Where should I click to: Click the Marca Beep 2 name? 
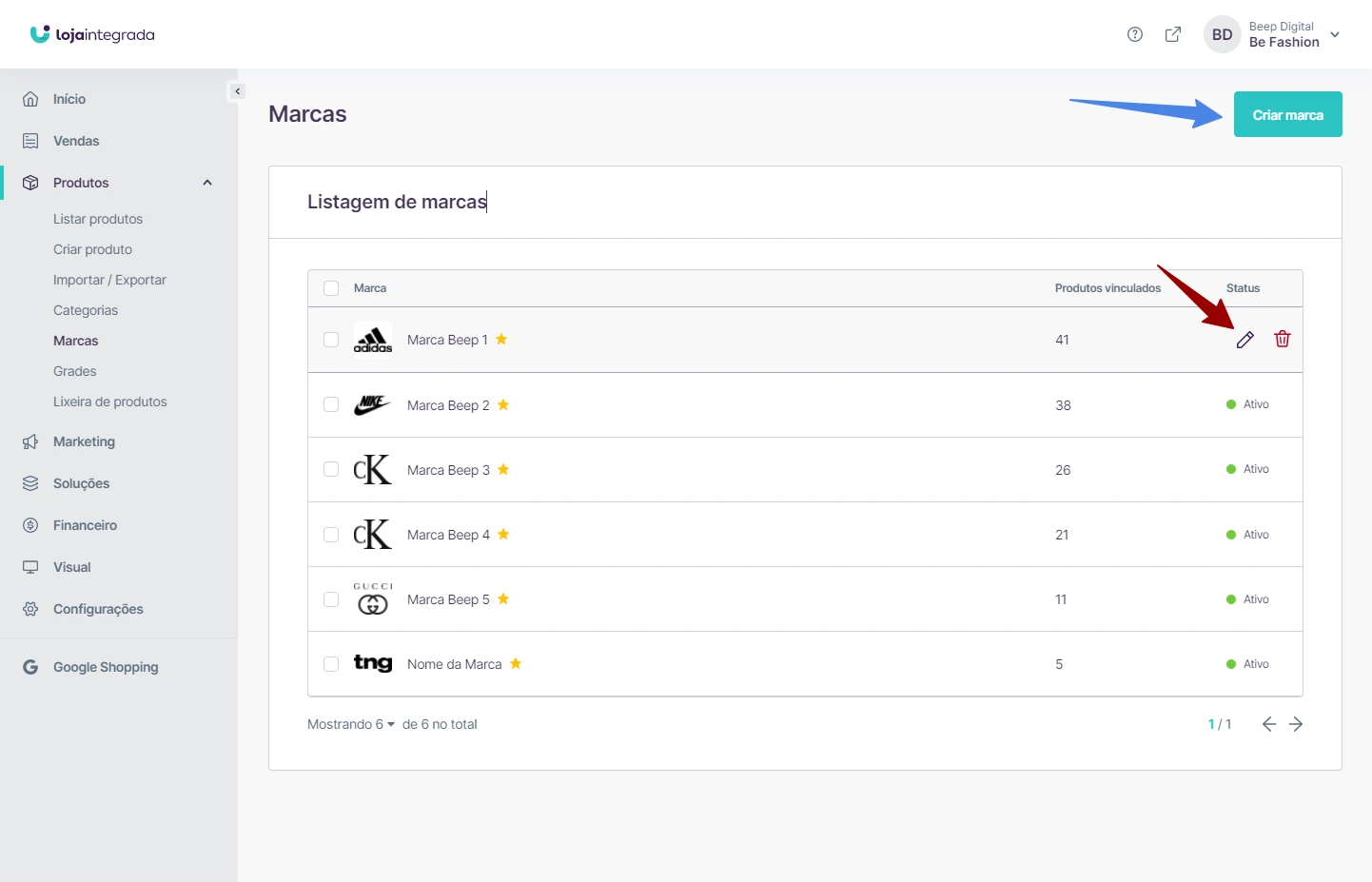click(x=448, y=405)
